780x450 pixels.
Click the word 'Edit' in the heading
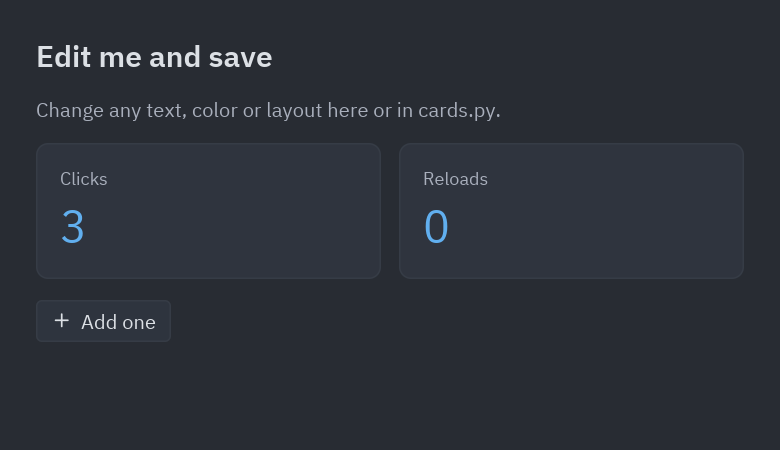point(64,57)
